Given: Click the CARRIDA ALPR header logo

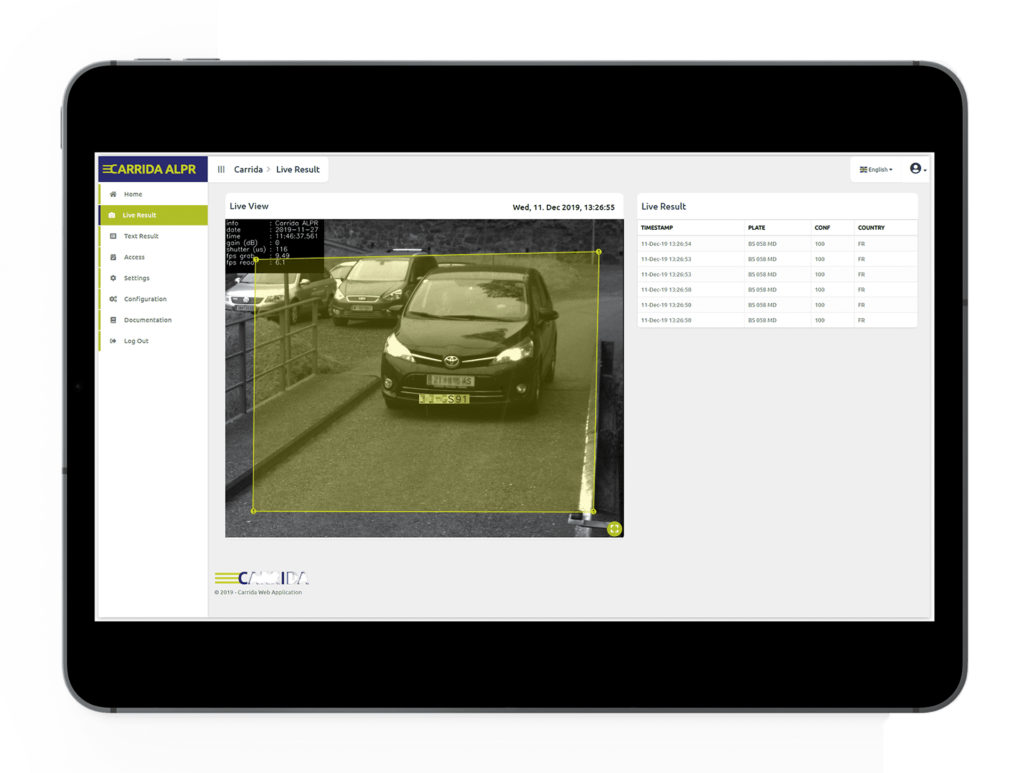Looking at the screenshot, I should point(152,169).
